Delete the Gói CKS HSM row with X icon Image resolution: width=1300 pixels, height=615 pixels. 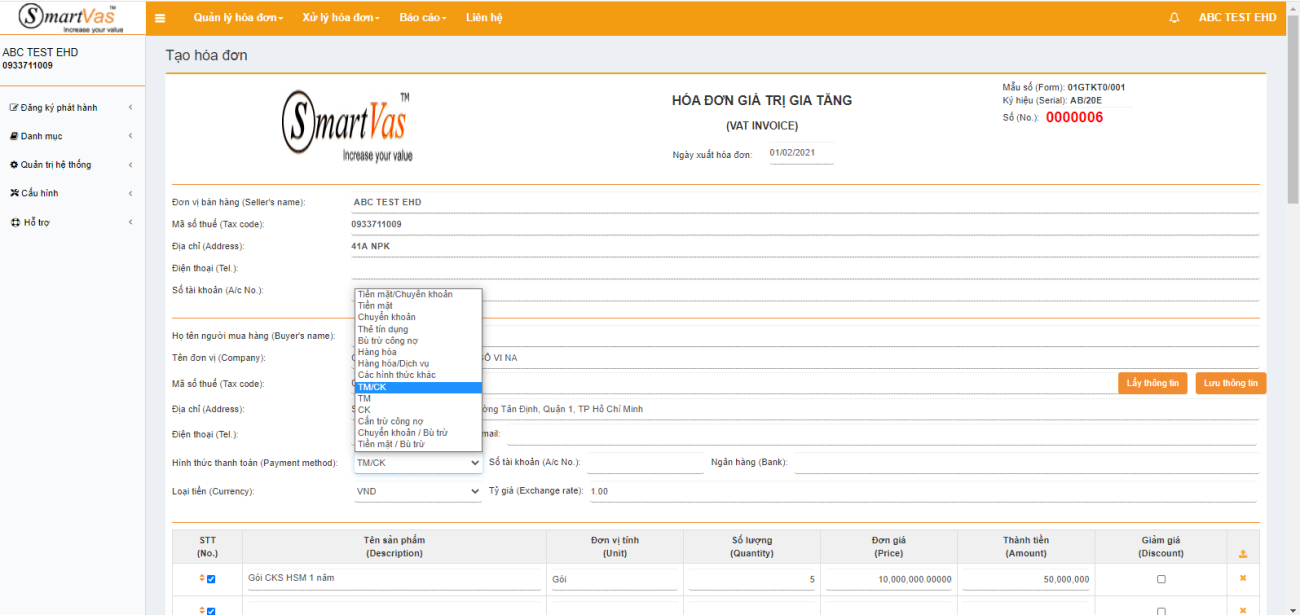(x=1243, y=579)
